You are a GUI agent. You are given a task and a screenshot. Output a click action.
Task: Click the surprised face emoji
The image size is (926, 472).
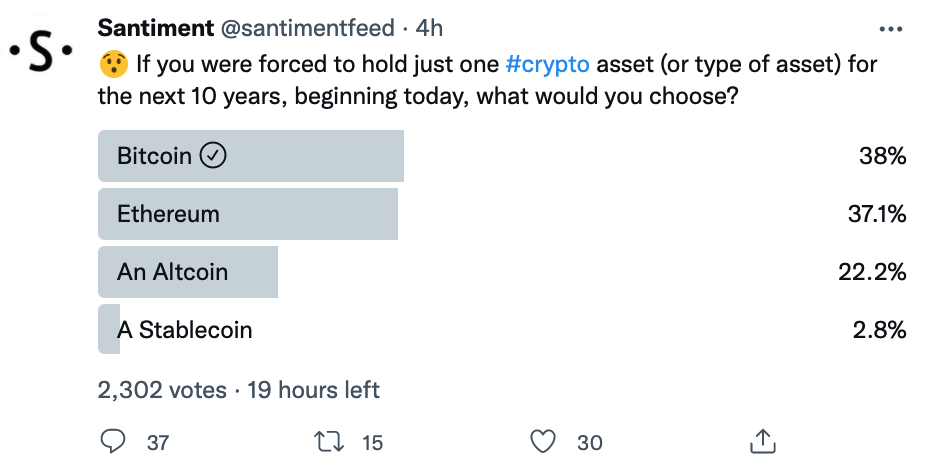112,65
